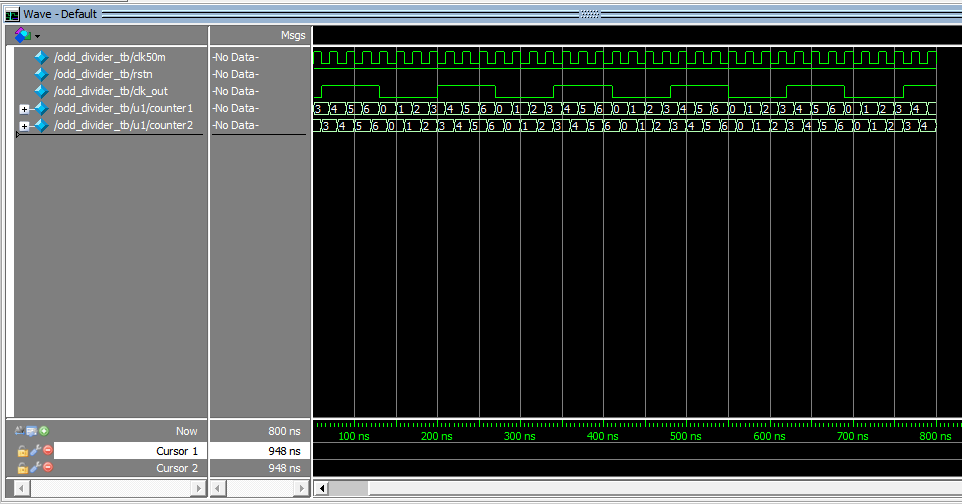Click the green insert cursor icon
This screenshot has width=962, height=504.
coord(44,431)
